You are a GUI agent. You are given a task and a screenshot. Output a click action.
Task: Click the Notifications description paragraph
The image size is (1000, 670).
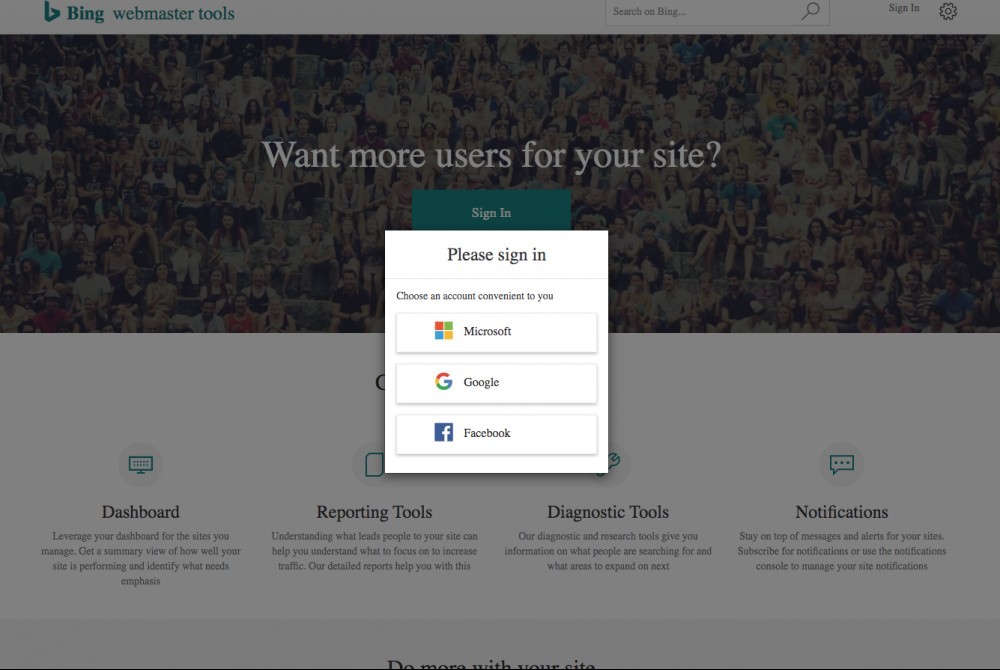point(841,551)
